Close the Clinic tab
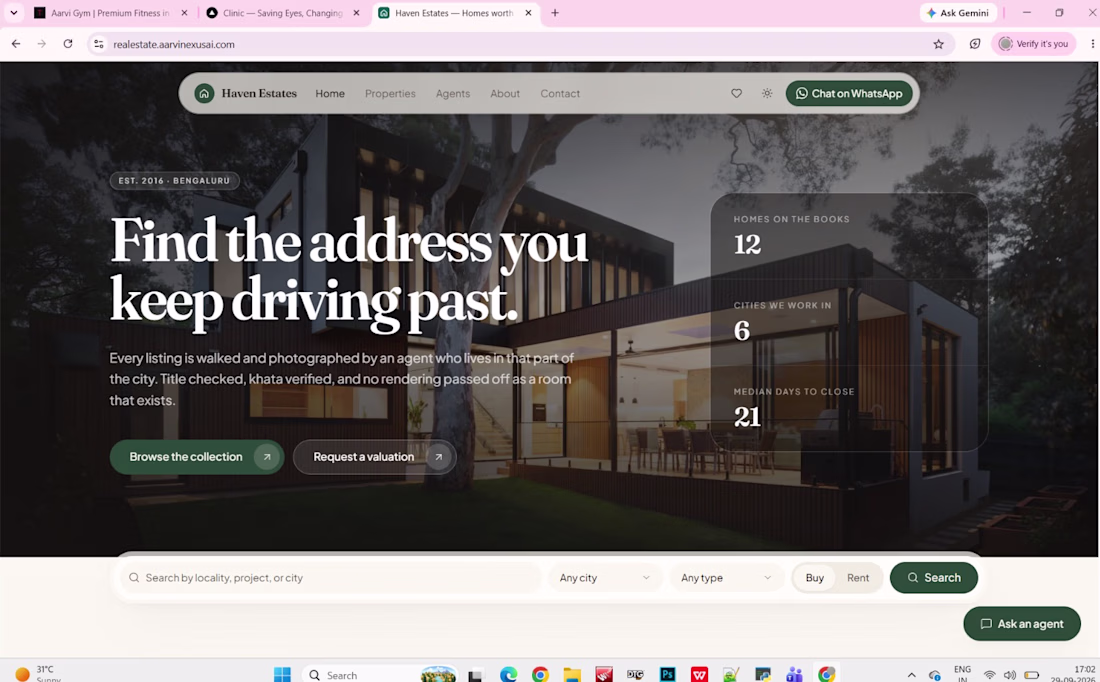The width and height of the screenshot is (1100, 682). (x=356, y=13)
